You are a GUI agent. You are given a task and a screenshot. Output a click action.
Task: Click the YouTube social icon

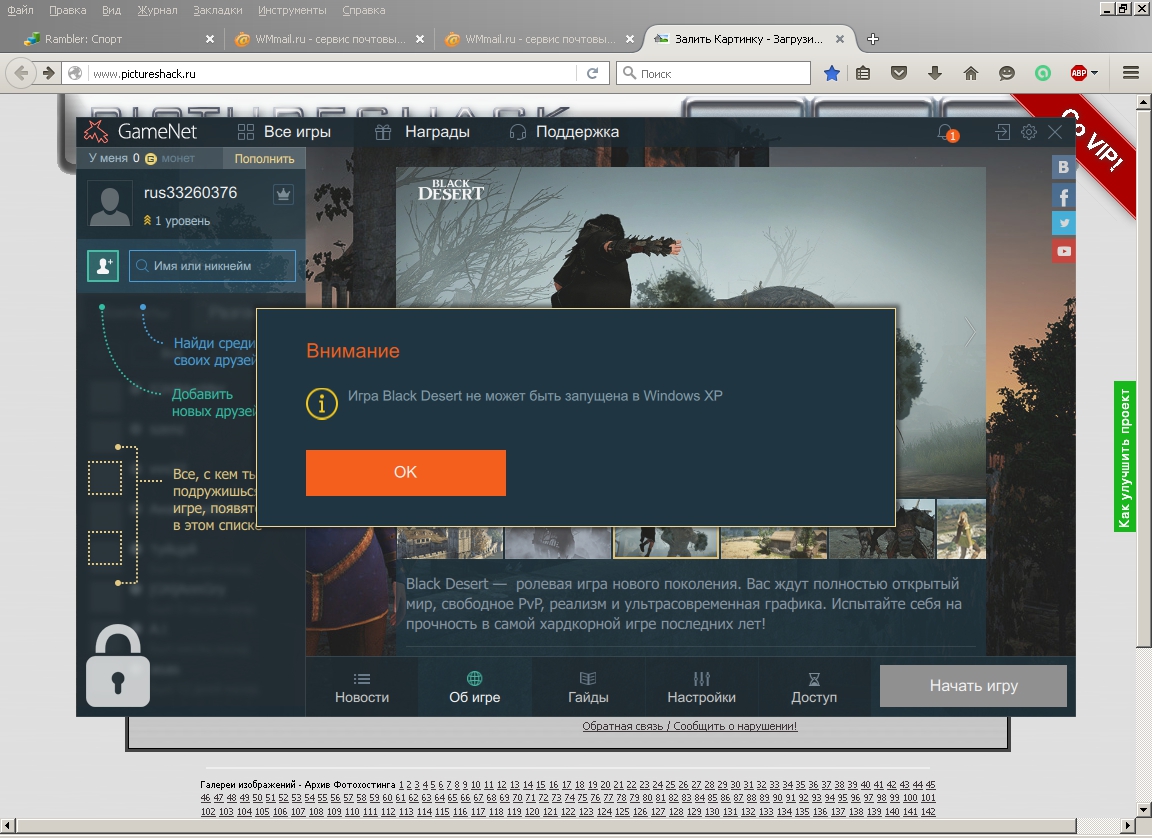(1063, 250)
